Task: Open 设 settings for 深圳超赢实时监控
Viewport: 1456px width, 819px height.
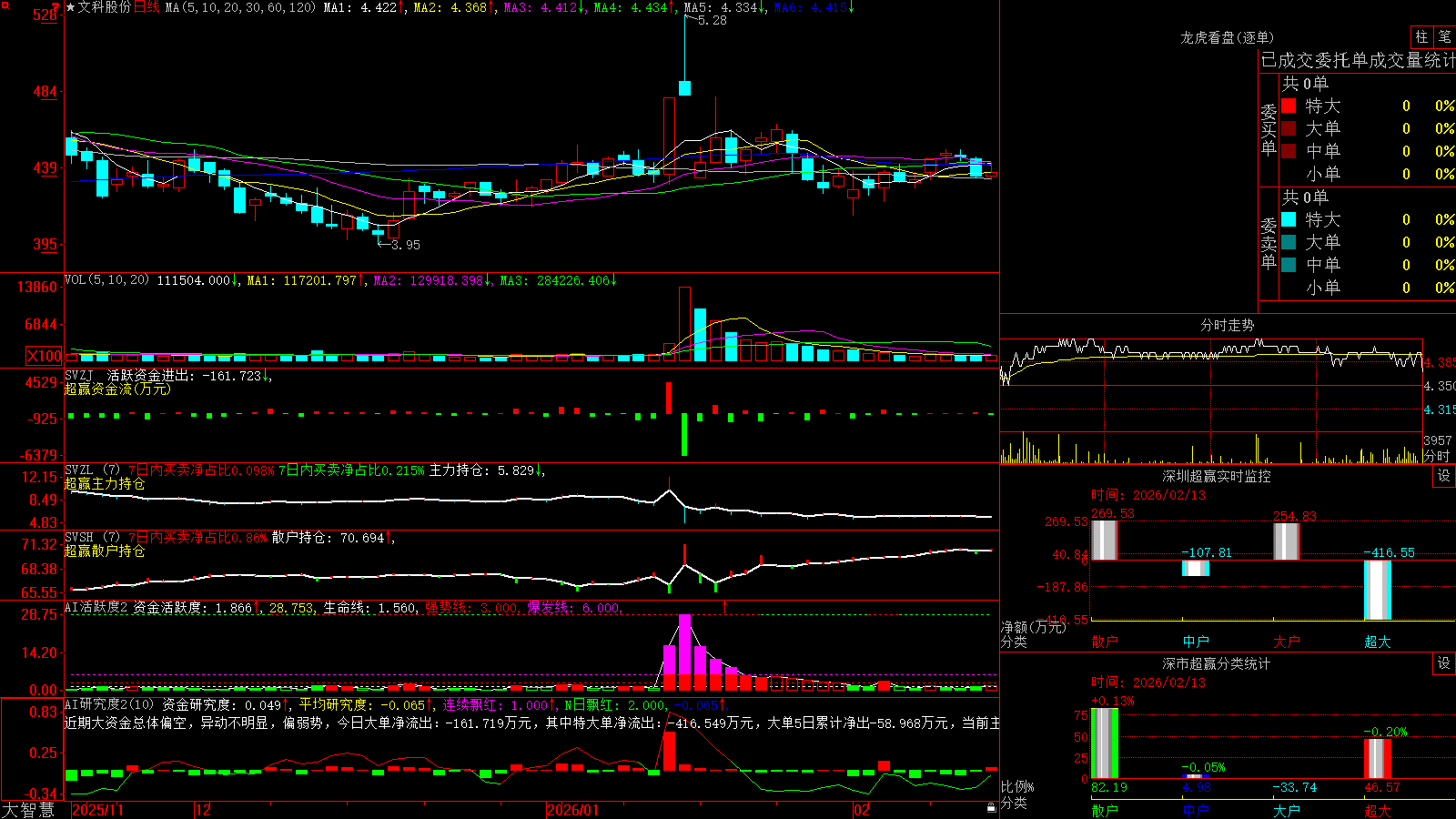Action: click(1443, 476)
